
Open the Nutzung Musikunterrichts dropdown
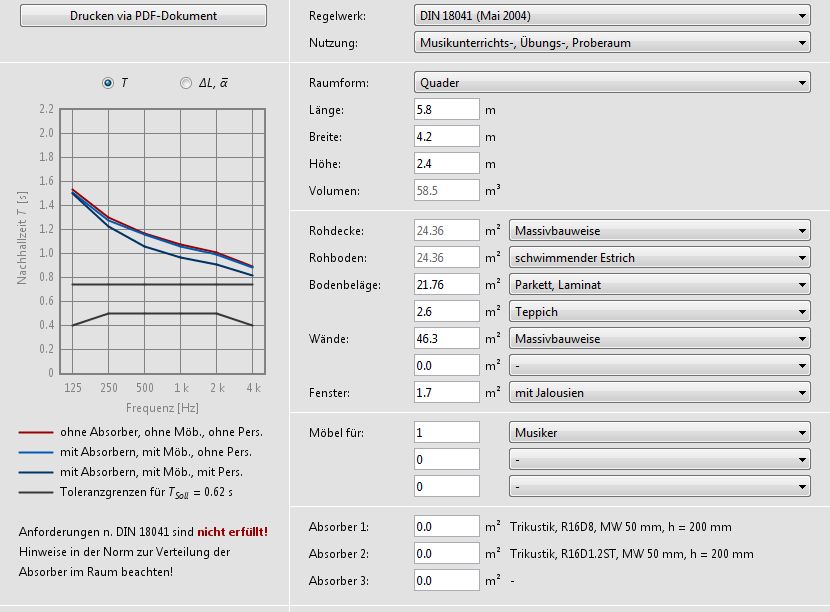pos(612,43)
